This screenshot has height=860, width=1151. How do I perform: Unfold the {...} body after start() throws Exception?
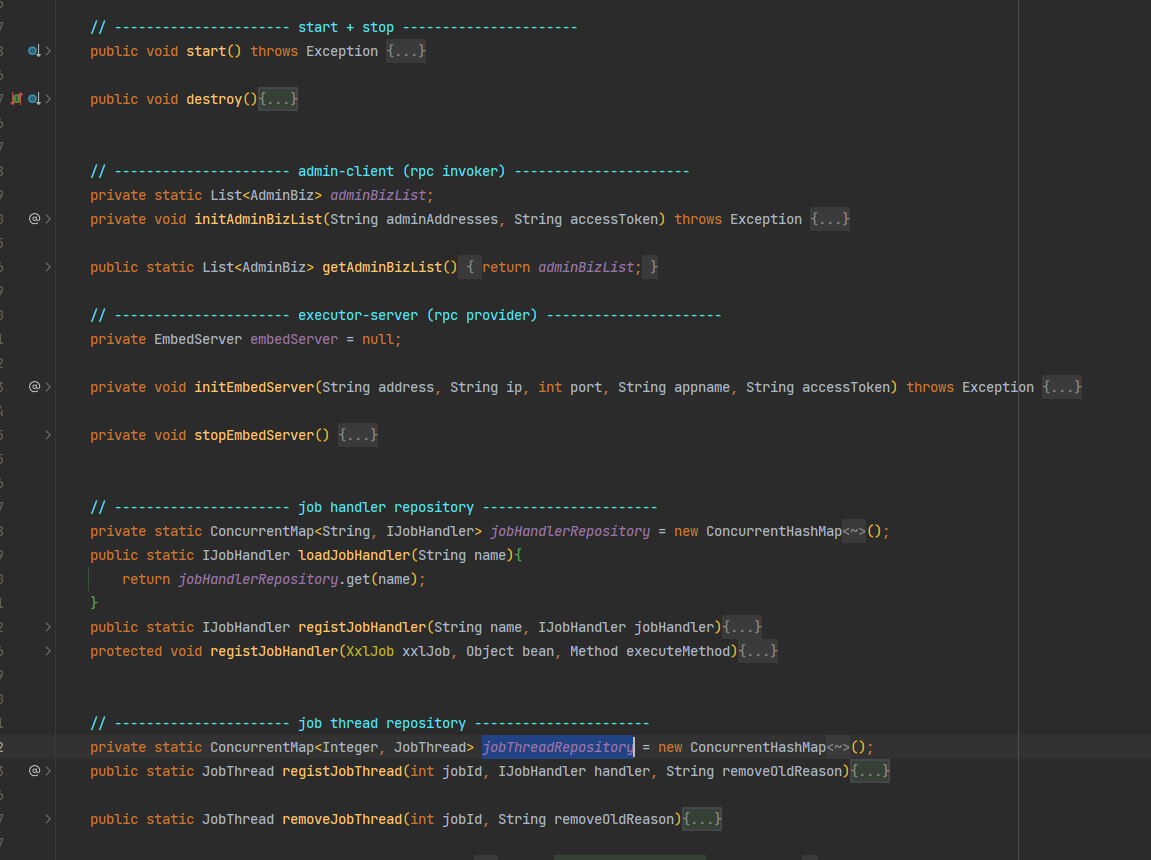(406, 51)
